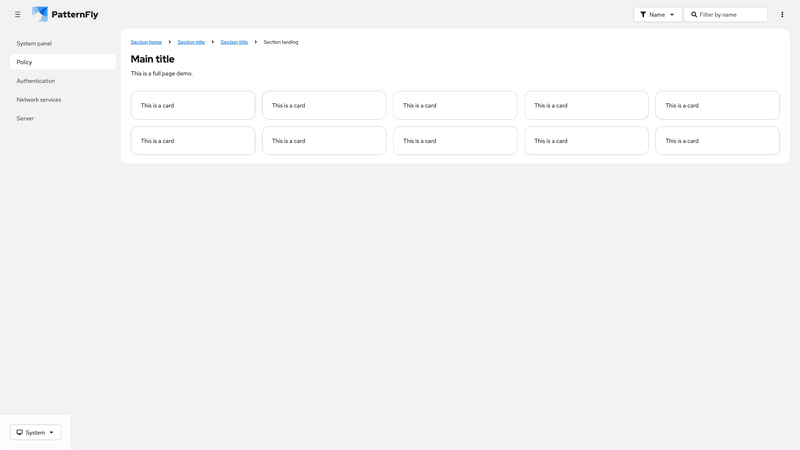Click the Section home breadcrumb link
Screen dimensions: 800x450
(x=146, y=42)
